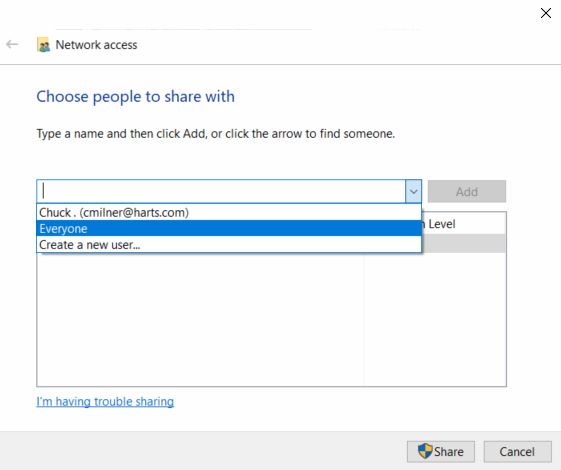This screenshot has width=561, height=470.
Task: Select Create a new user... option
Action: [229, 245]
